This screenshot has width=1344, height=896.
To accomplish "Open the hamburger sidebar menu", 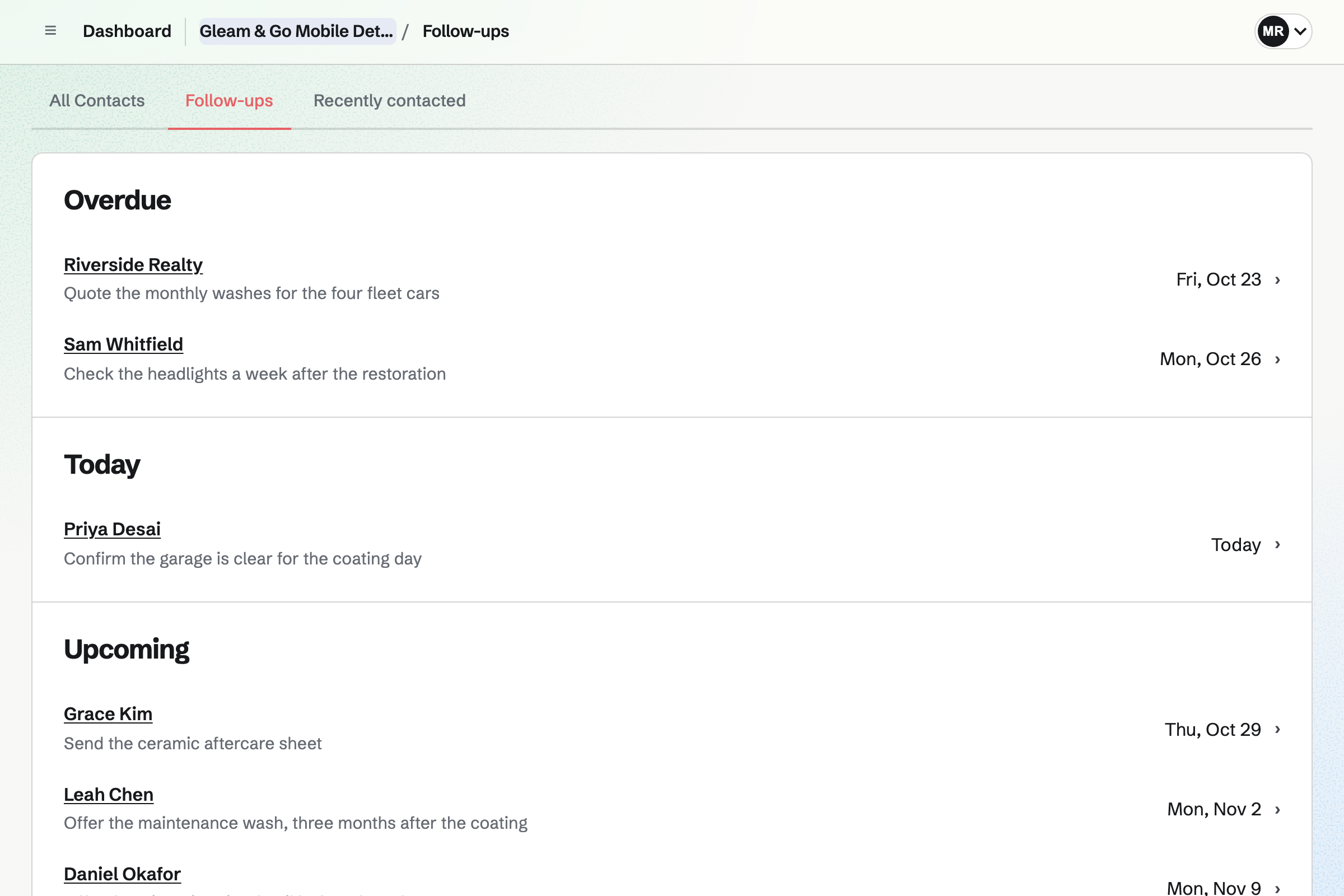I will [50, 31].
